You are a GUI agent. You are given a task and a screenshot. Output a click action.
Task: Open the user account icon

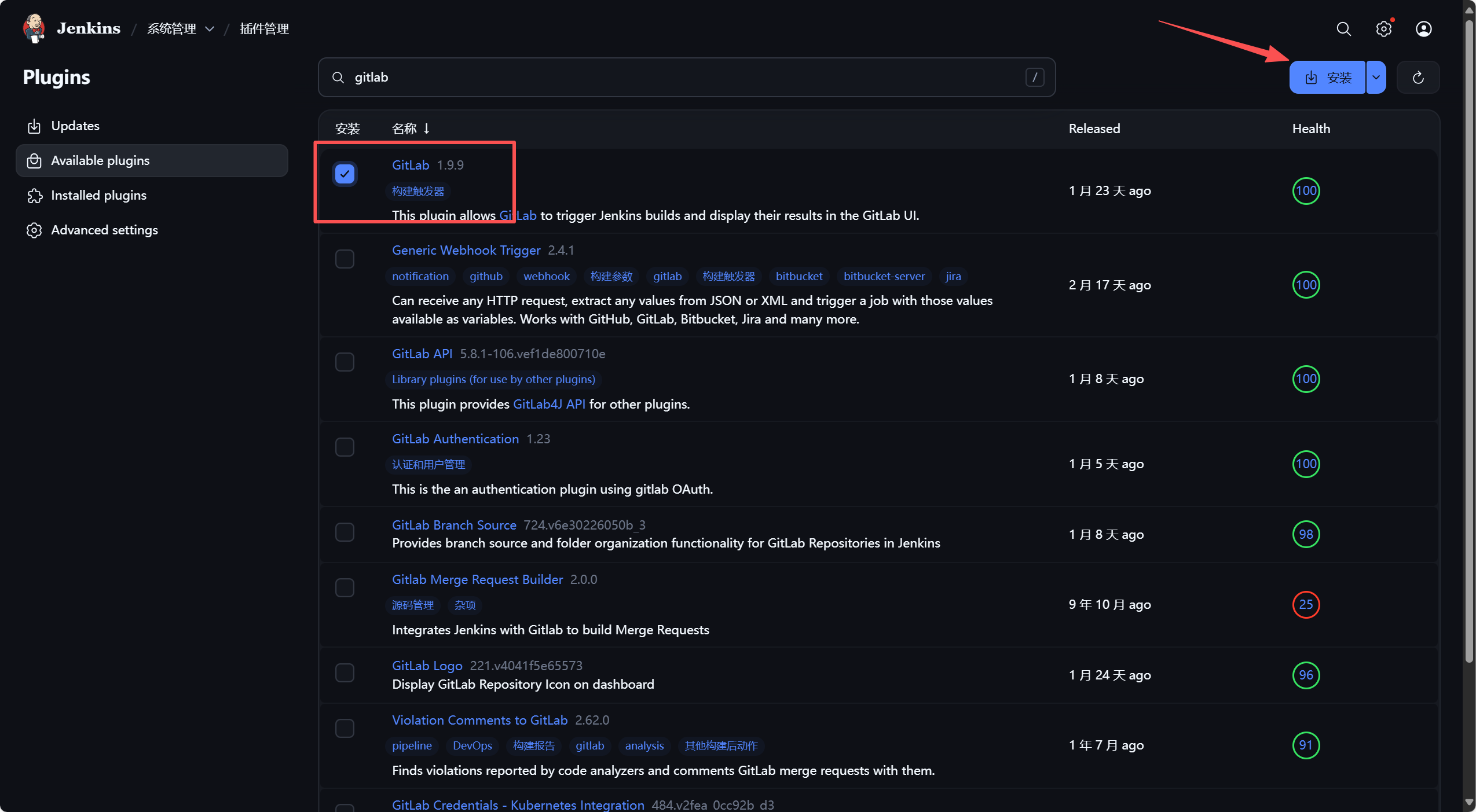pyautogui.click(x=1423, y=29)
